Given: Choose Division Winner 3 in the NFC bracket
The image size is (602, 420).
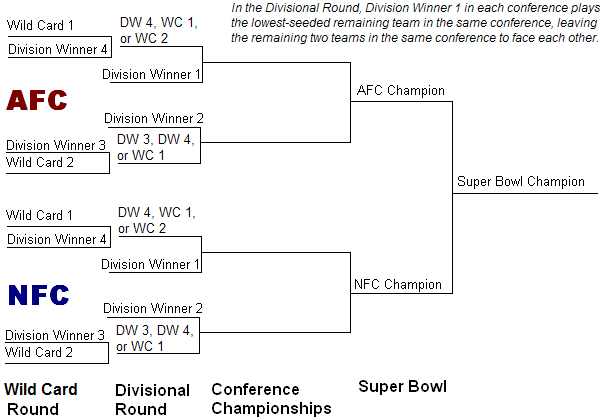Looking at the screenshot, I should pyautogui.click(x=55, y=335).
